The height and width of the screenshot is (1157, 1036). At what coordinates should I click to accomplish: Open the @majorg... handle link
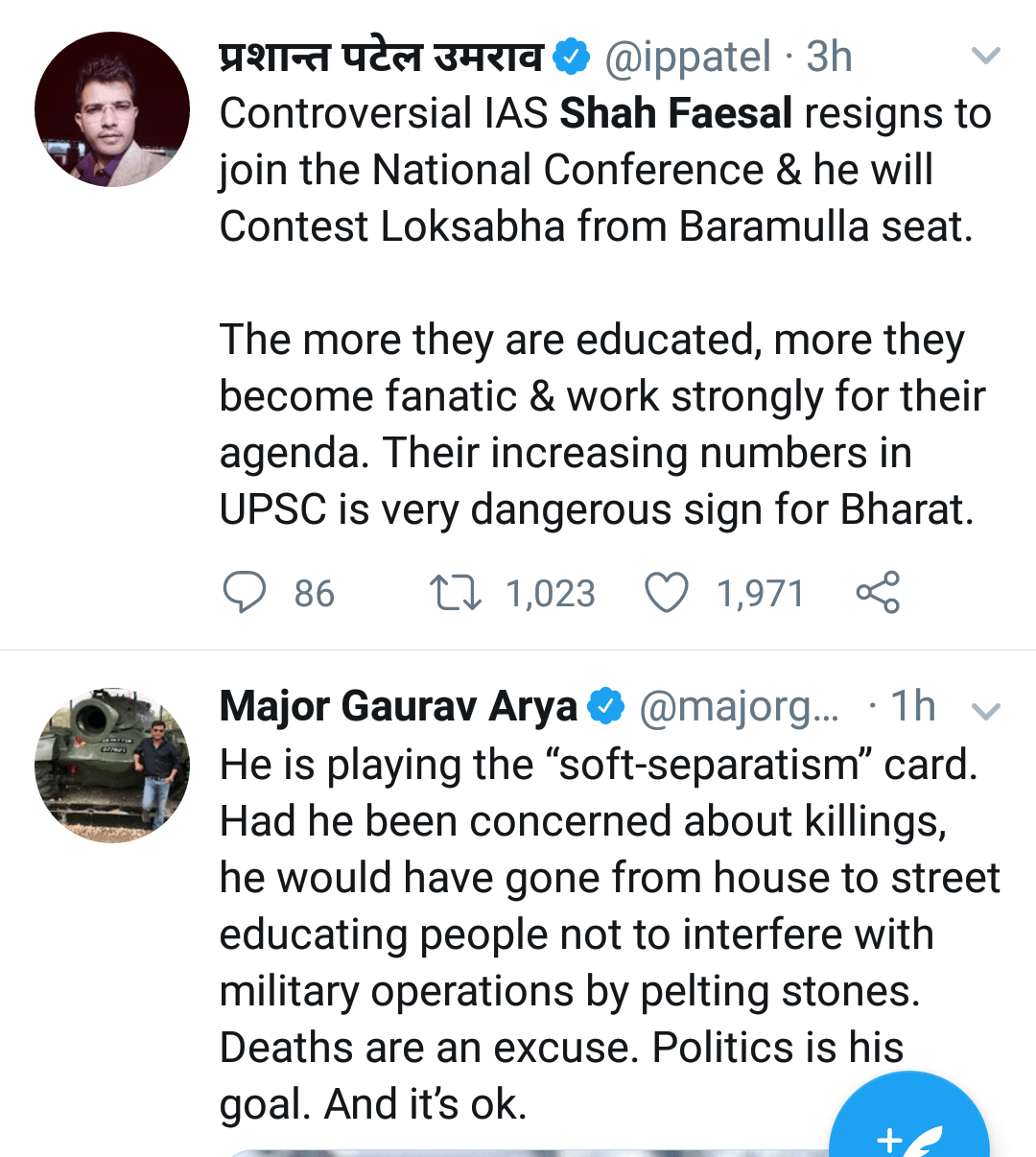click(x=739, y=707)
